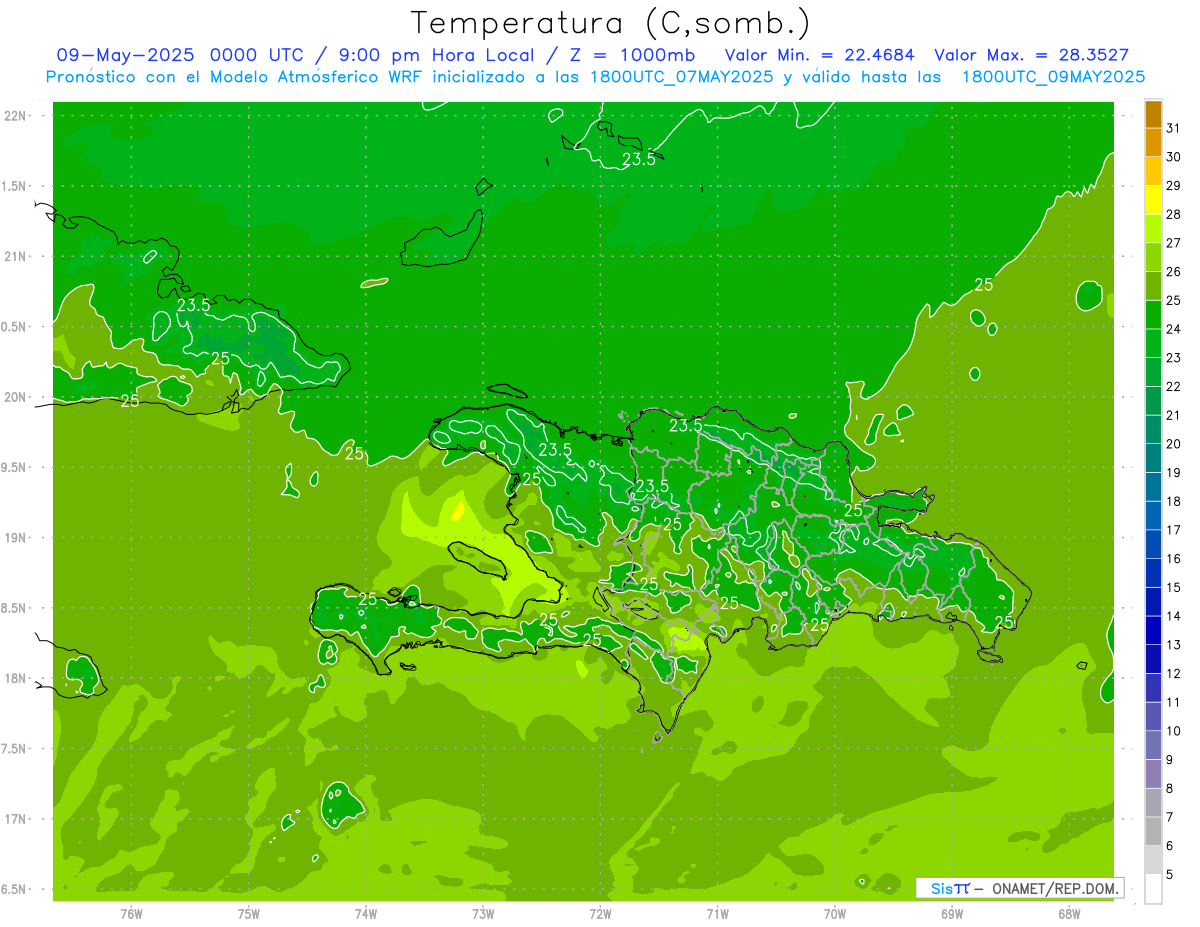Click the 74W longitude axis label
The image size is (1200, 927).
(x=366, y=914)
